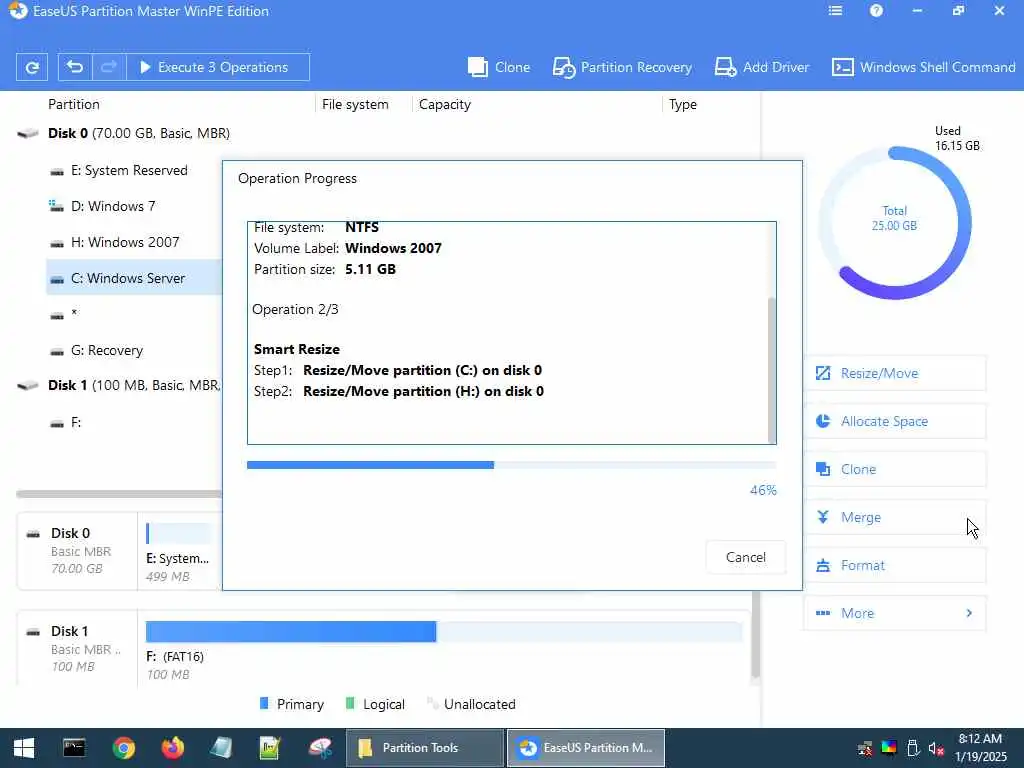
Task: Click the Capacity column header
Action: point(445,104)
